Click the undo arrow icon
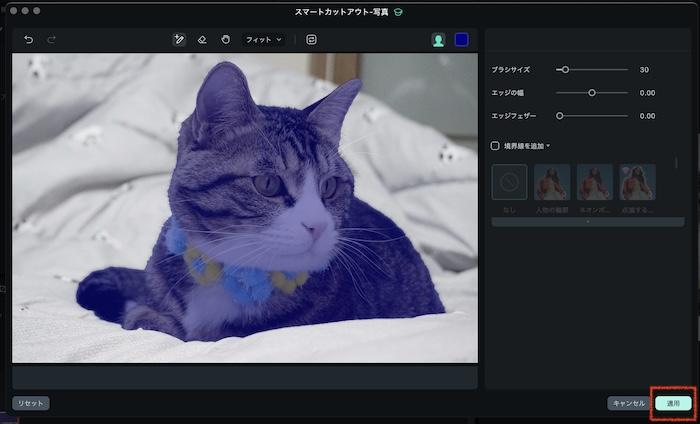 28,40
